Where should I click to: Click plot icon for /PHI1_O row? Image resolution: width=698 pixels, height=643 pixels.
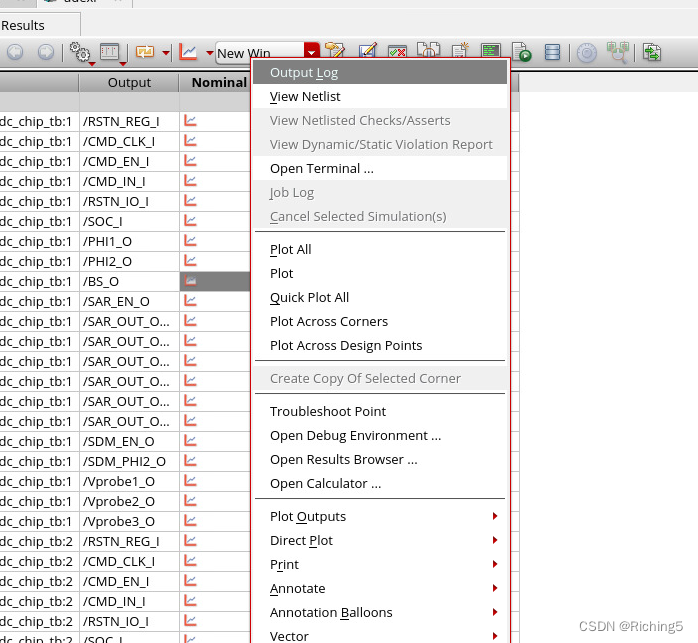[191, 240]
